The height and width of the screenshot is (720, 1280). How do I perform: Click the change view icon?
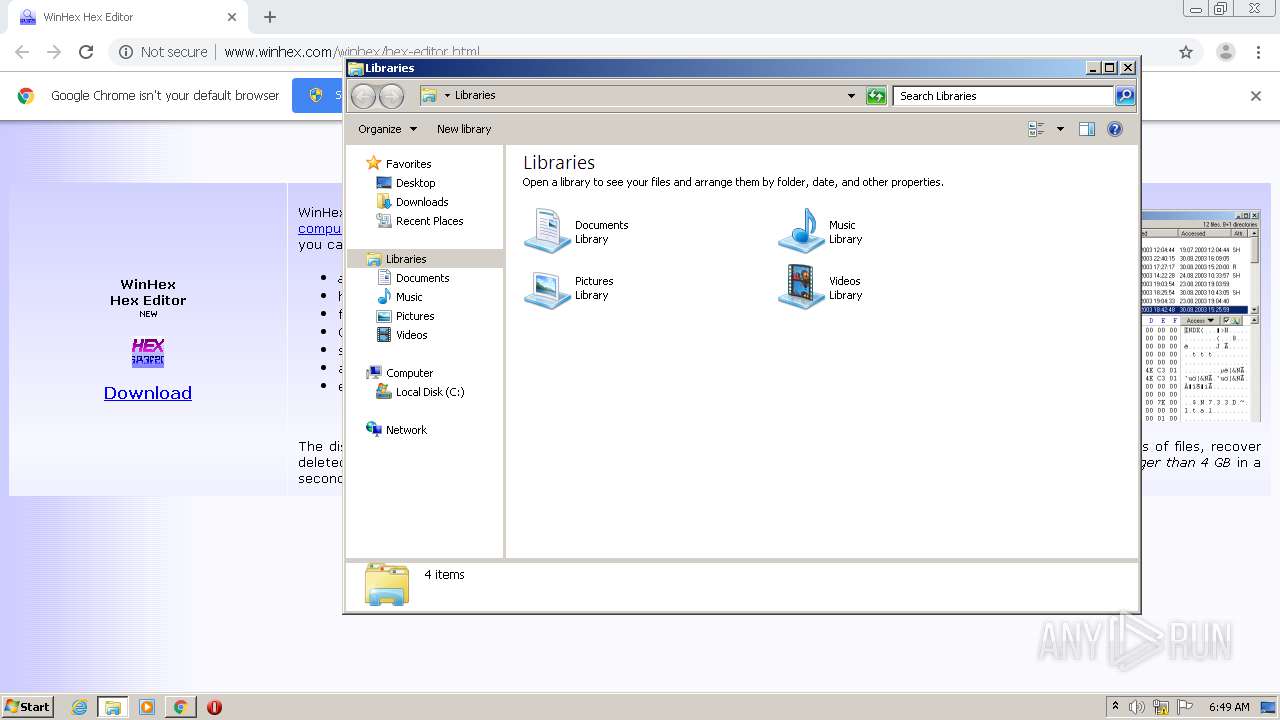tap(1036, 129)
